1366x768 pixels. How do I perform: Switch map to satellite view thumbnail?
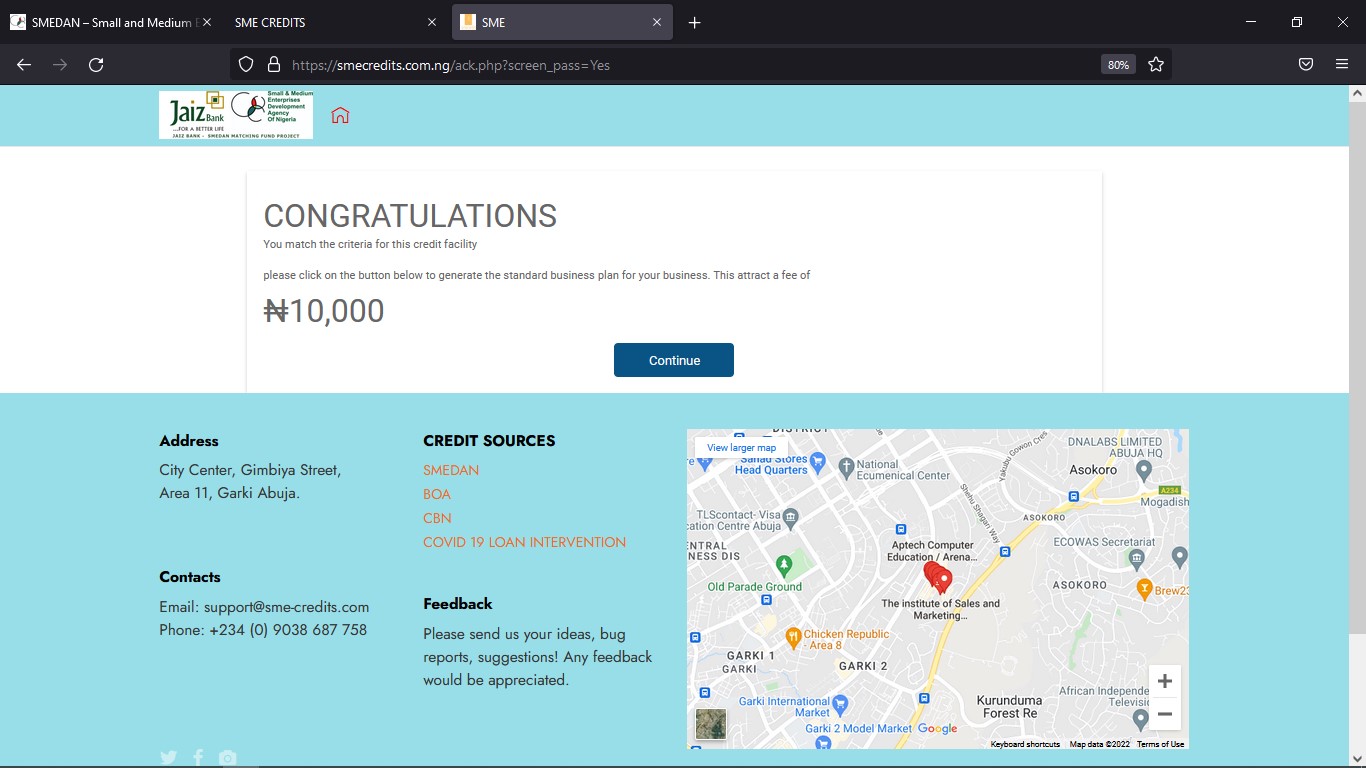click(x=711, y=724)
